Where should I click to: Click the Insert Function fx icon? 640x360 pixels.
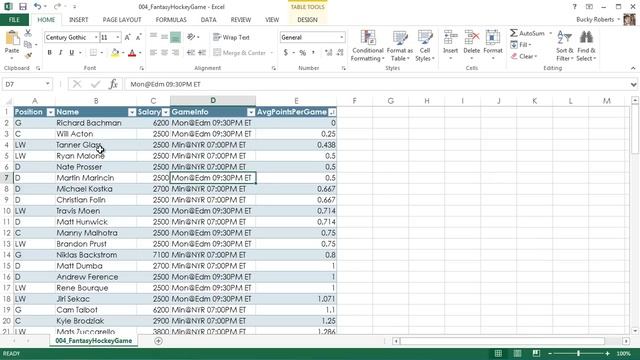tap(113, 84)
